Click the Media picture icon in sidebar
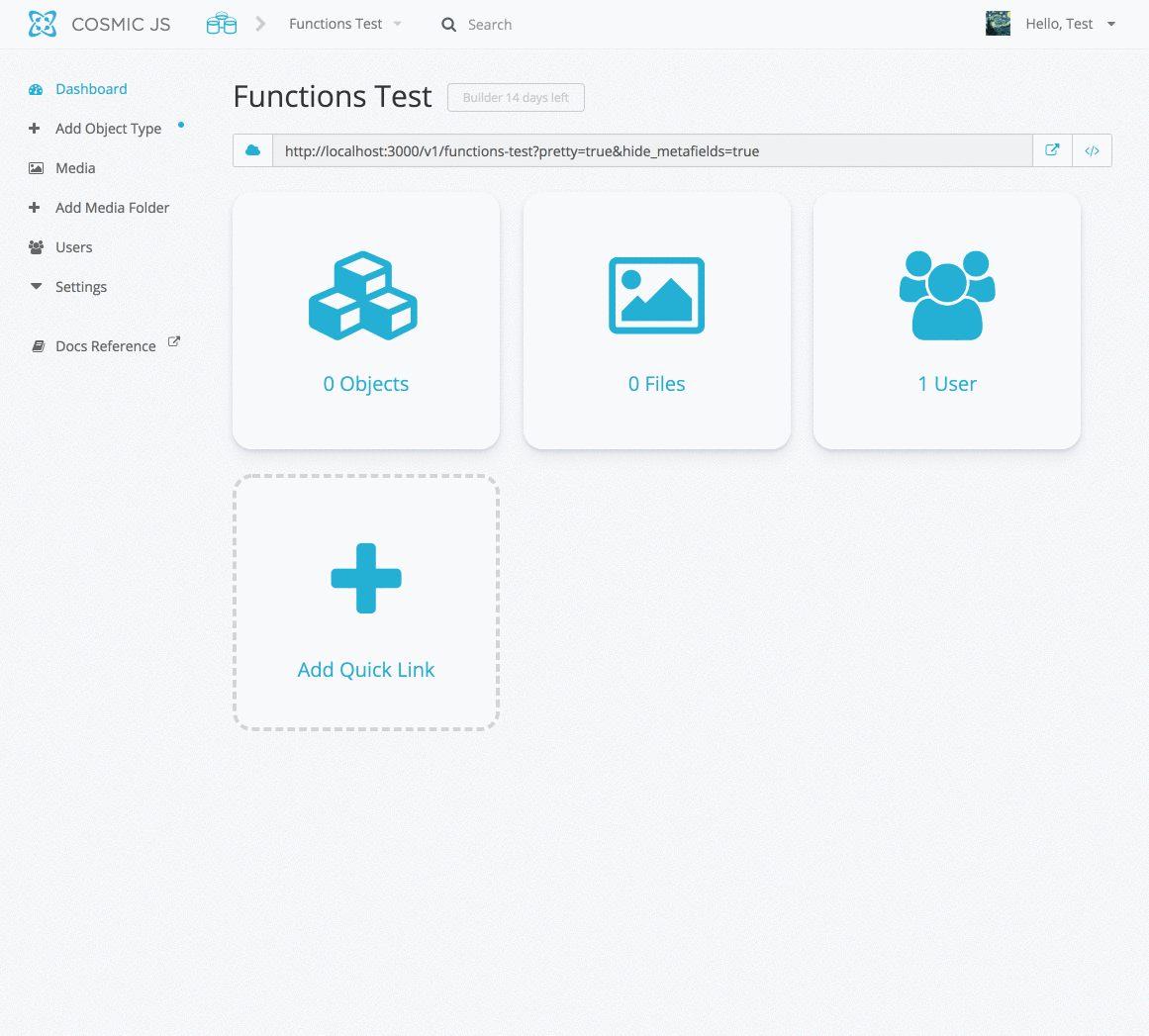The height and width of the screenshot is (1036, 1149). tap(36, 168)
